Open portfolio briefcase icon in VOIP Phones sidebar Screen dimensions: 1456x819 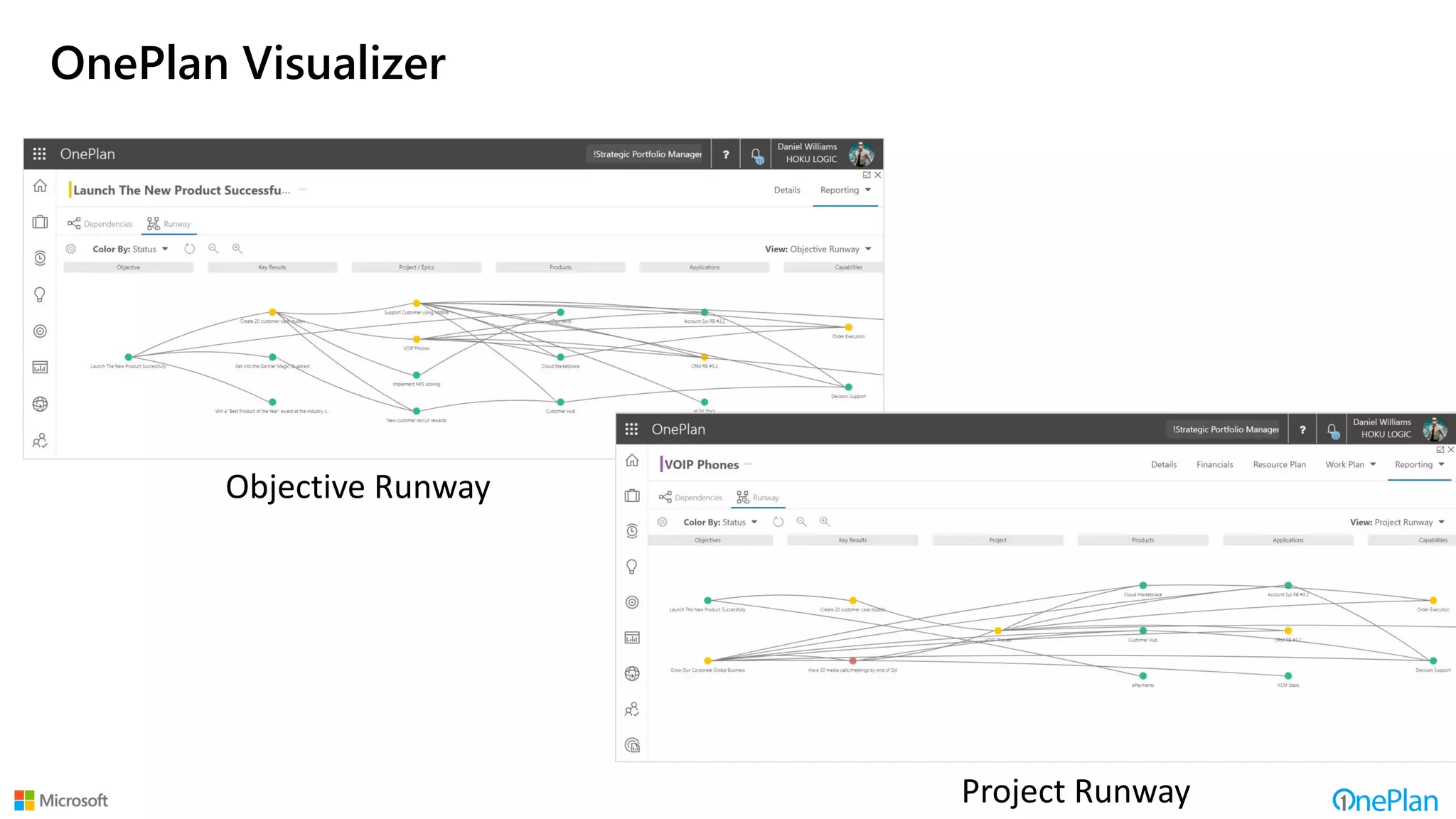click(632, 496)
